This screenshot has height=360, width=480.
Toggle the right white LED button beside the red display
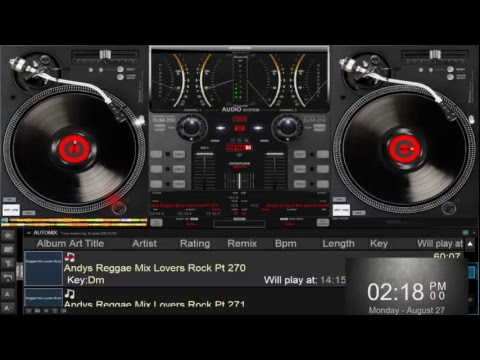click(x=258, y=128)
